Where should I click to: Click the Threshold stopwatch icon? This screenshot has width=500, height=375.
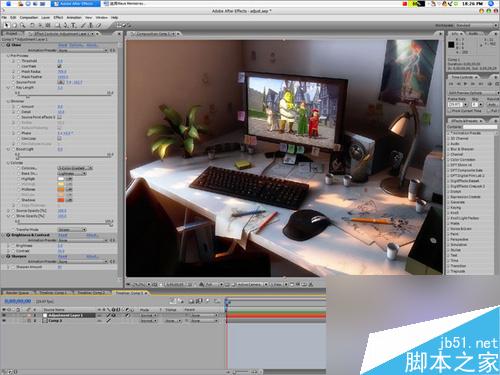pos(19,61)
